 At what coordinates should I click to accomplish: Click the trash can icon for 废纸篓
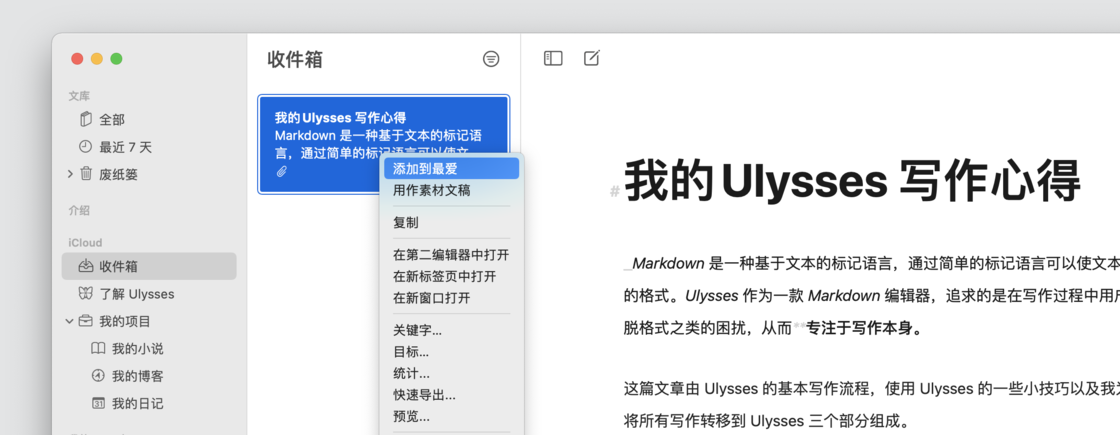(x=86, y=174)
